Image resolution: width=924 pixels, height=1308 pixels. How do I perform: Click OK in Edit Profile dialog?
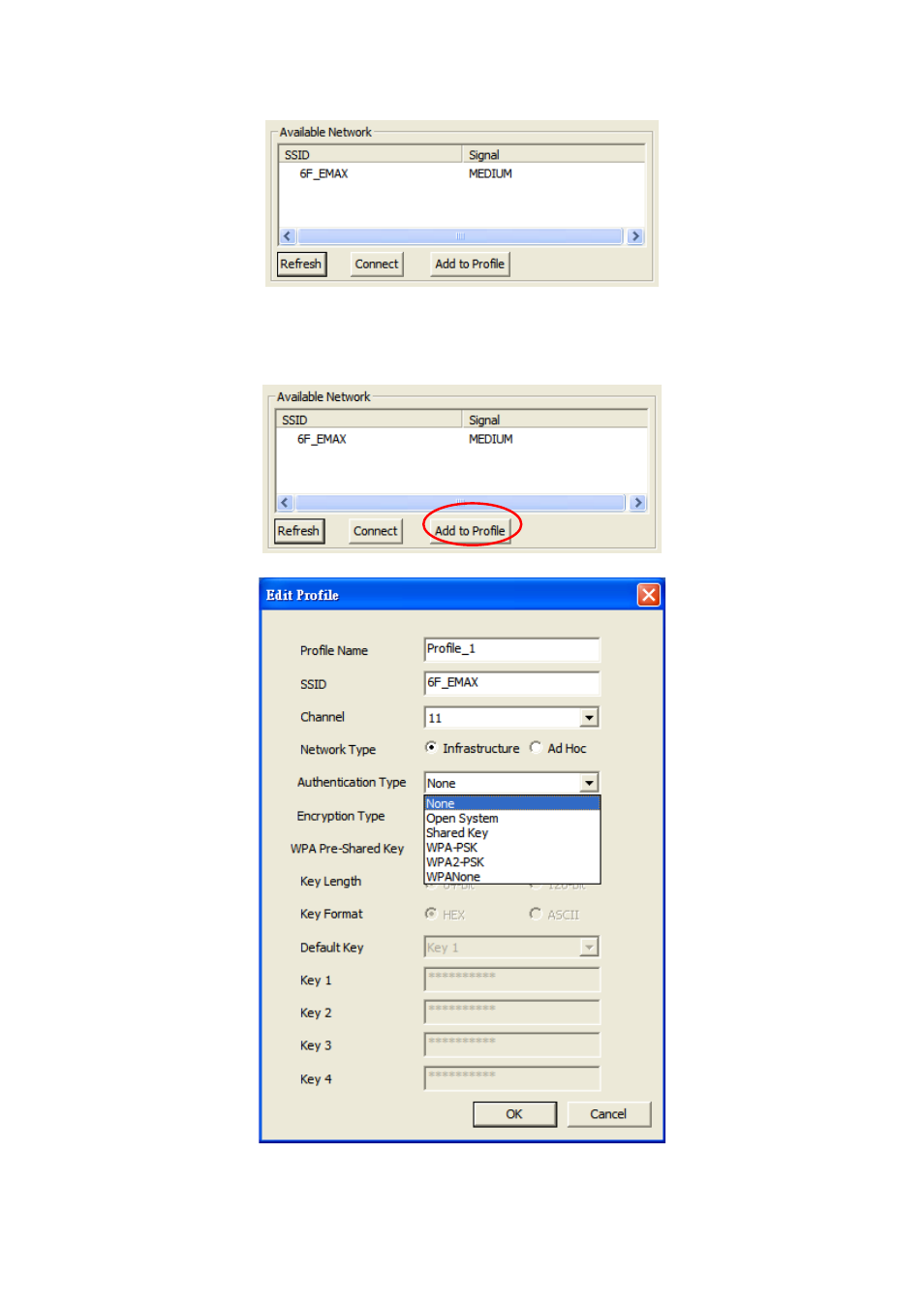pos(514,1114)
